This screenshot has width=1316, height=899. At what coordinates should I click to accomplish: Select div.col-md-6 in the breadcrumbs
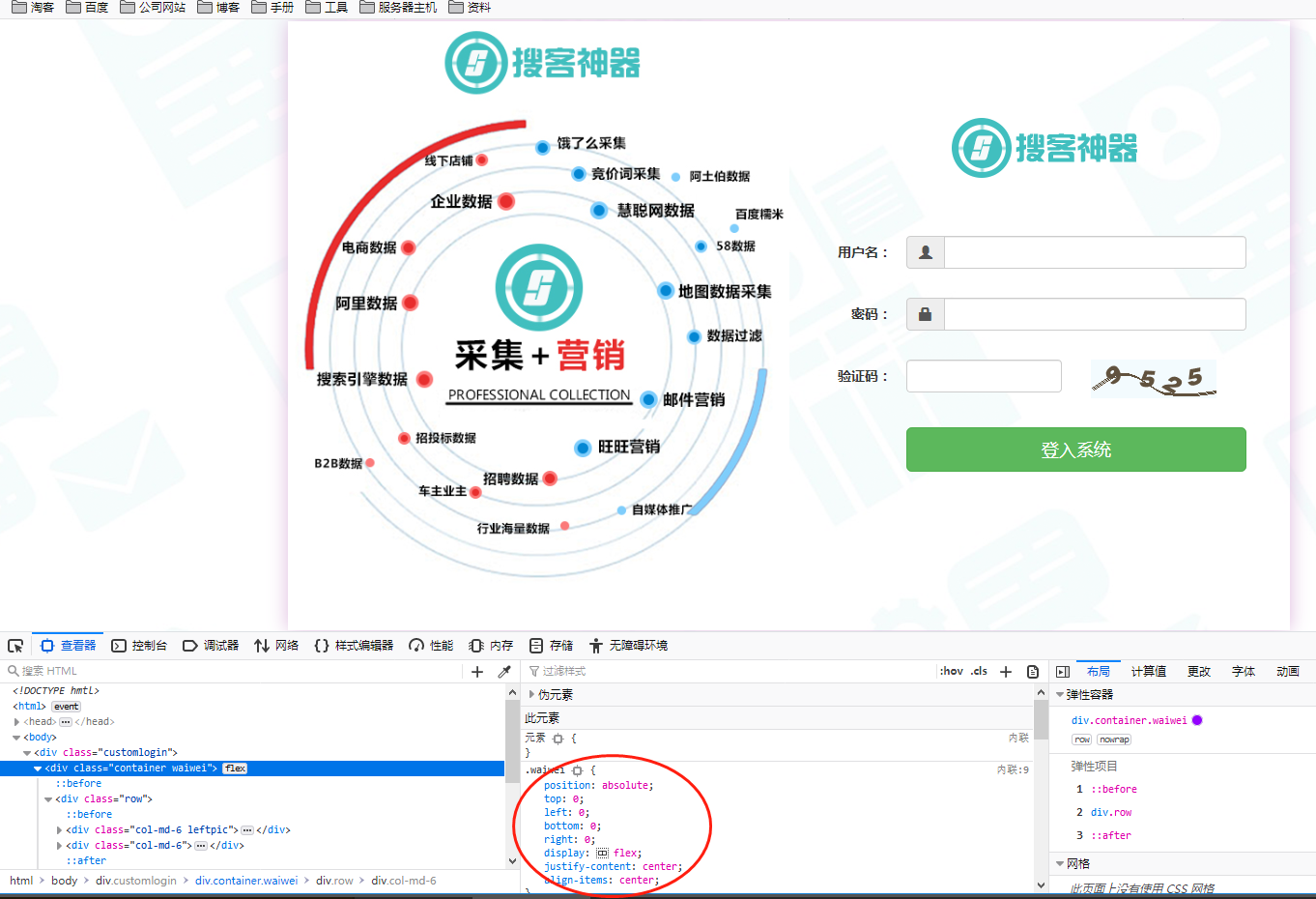tap(404, 881)
